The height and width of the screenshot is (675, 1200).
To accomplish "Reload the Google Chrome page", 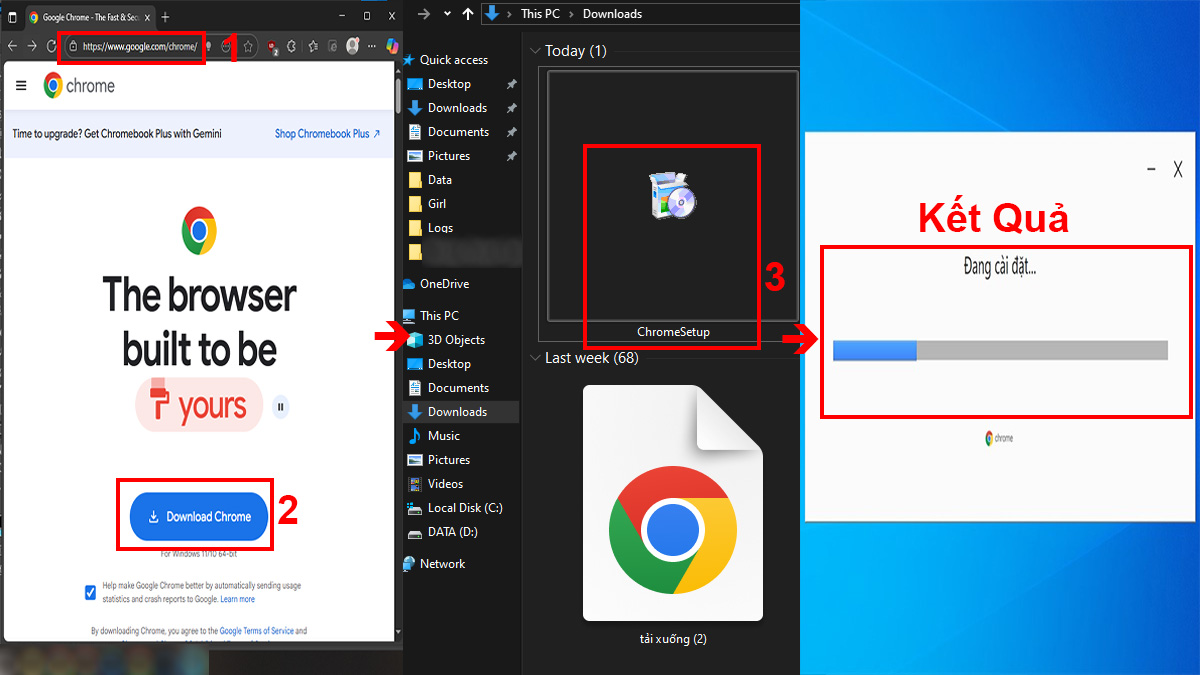I will point(51,46).
